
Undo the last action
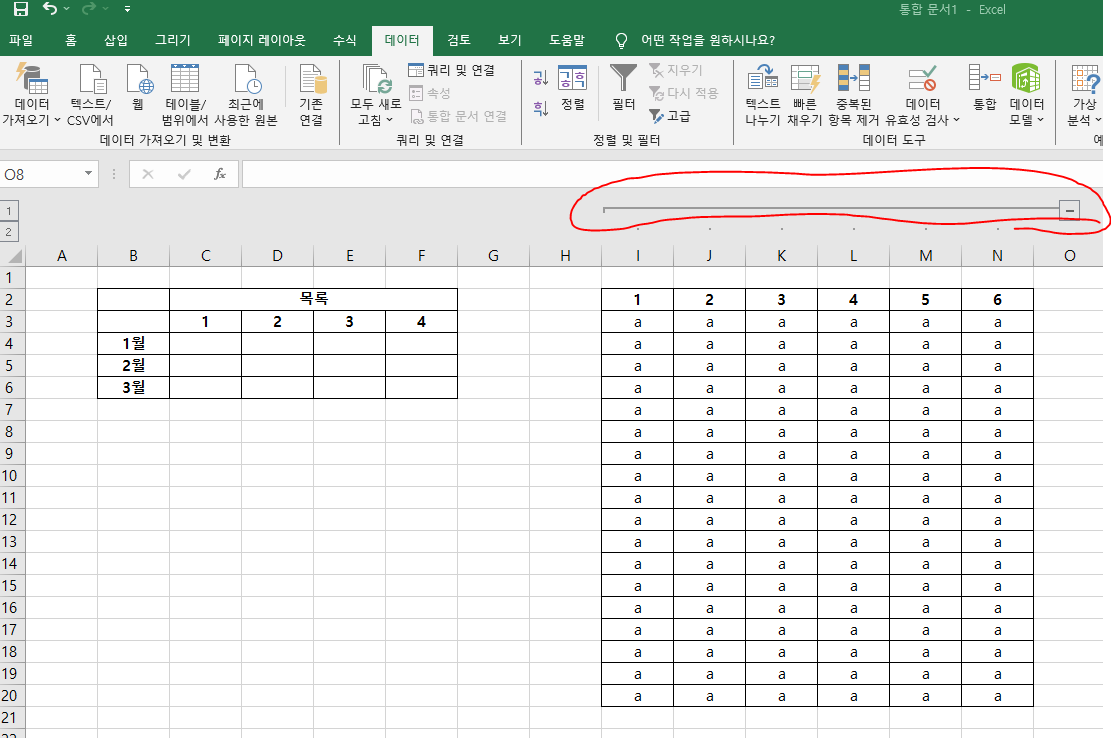[x=50, y=8]
